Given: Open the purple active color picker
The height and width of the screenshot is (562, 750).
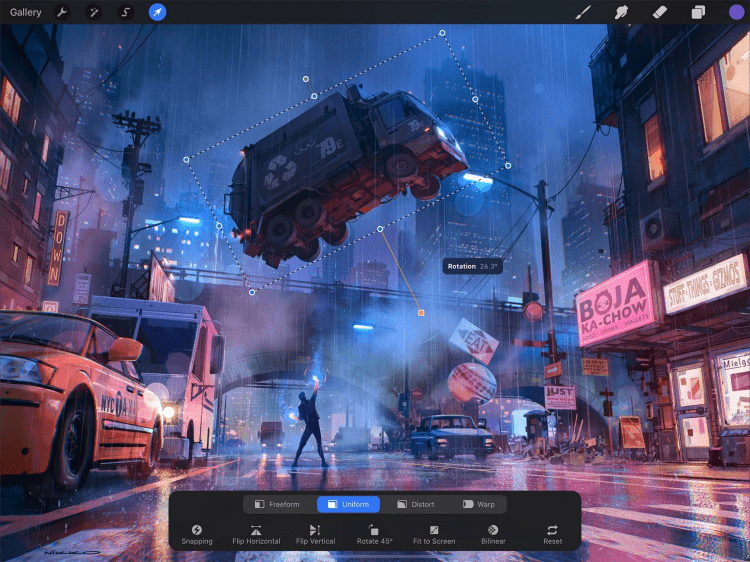Looking at the screenshot, I should 736,12.
